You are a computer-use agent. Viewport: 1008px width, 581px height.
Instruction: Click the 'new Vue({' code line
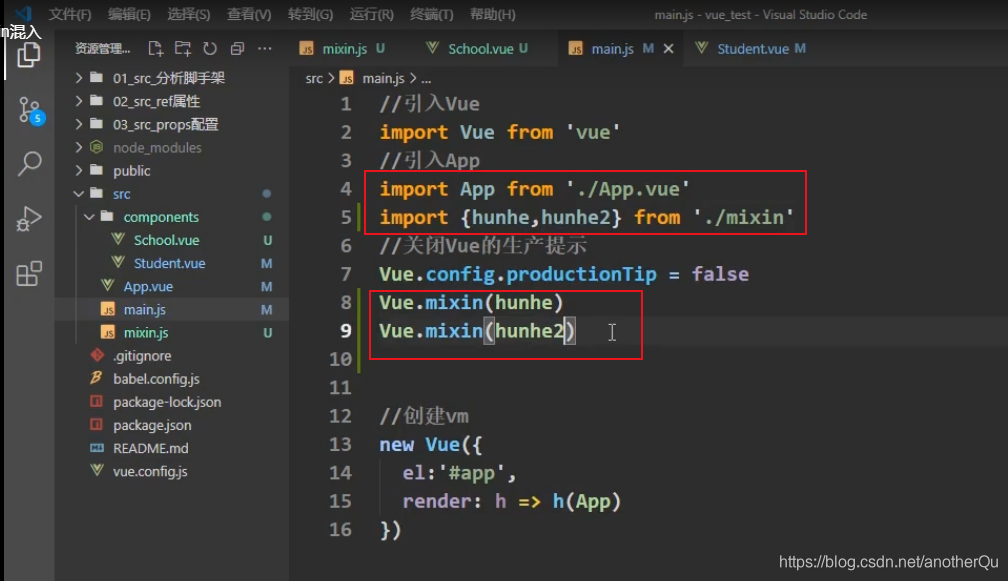pyautogui.click(x=430, y=445)
